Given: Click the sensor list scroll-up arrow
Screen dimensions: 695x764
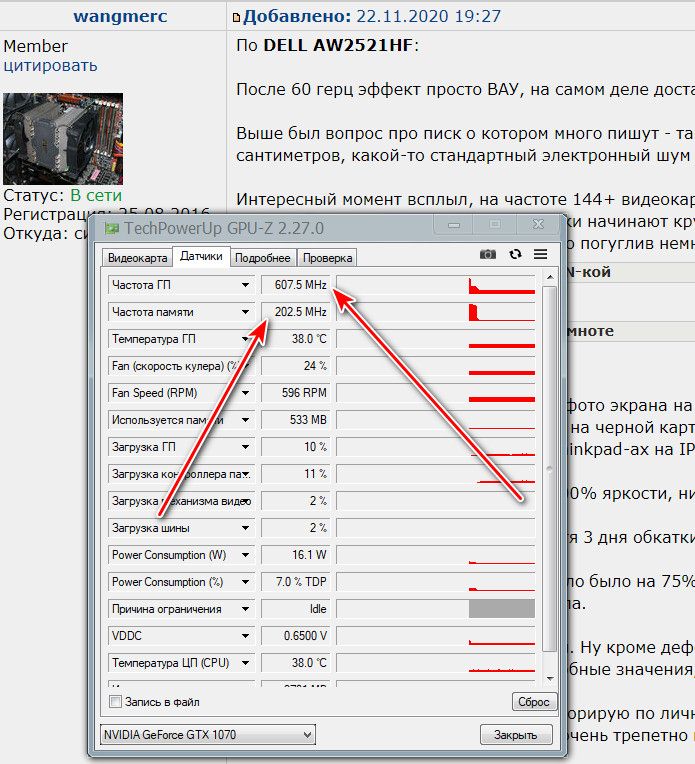Looking at the screenshot, I should coord(550,277).
